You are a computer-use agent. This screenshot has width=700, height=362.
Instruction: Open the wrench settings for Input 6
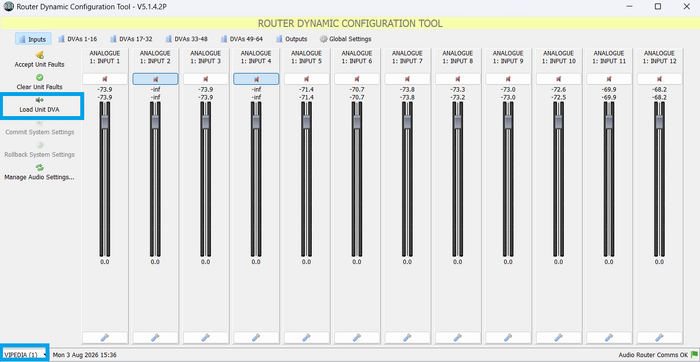tap(357, 337)
